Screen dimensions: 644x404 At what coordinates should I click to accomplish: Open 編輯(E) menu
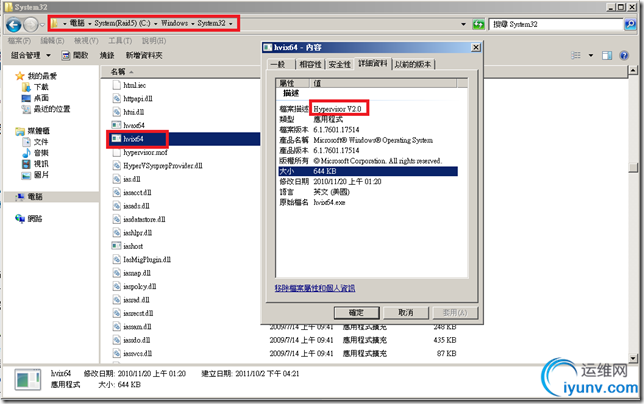pos(52,41)
